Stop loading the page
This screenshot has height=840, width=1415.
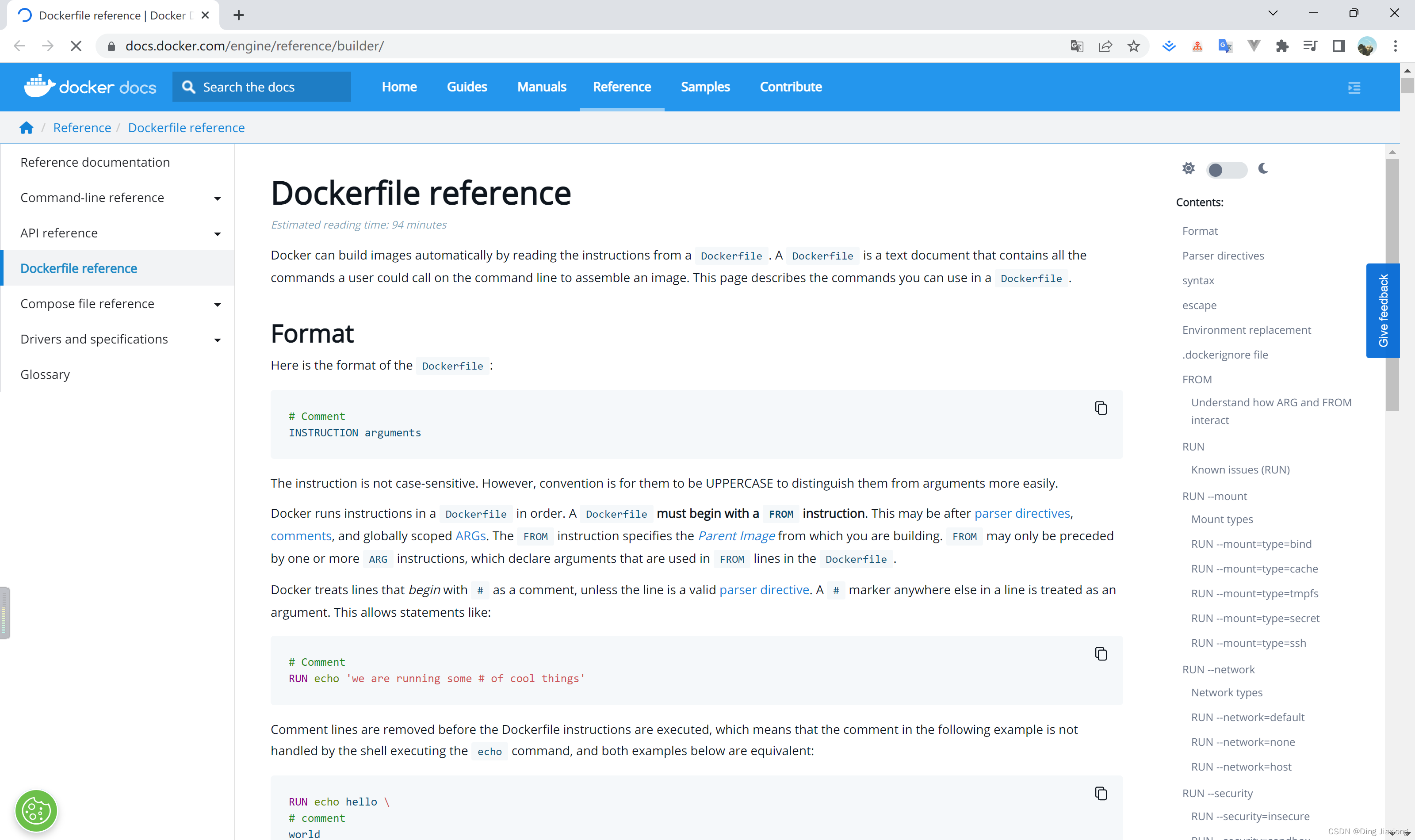tap(76, 46)
